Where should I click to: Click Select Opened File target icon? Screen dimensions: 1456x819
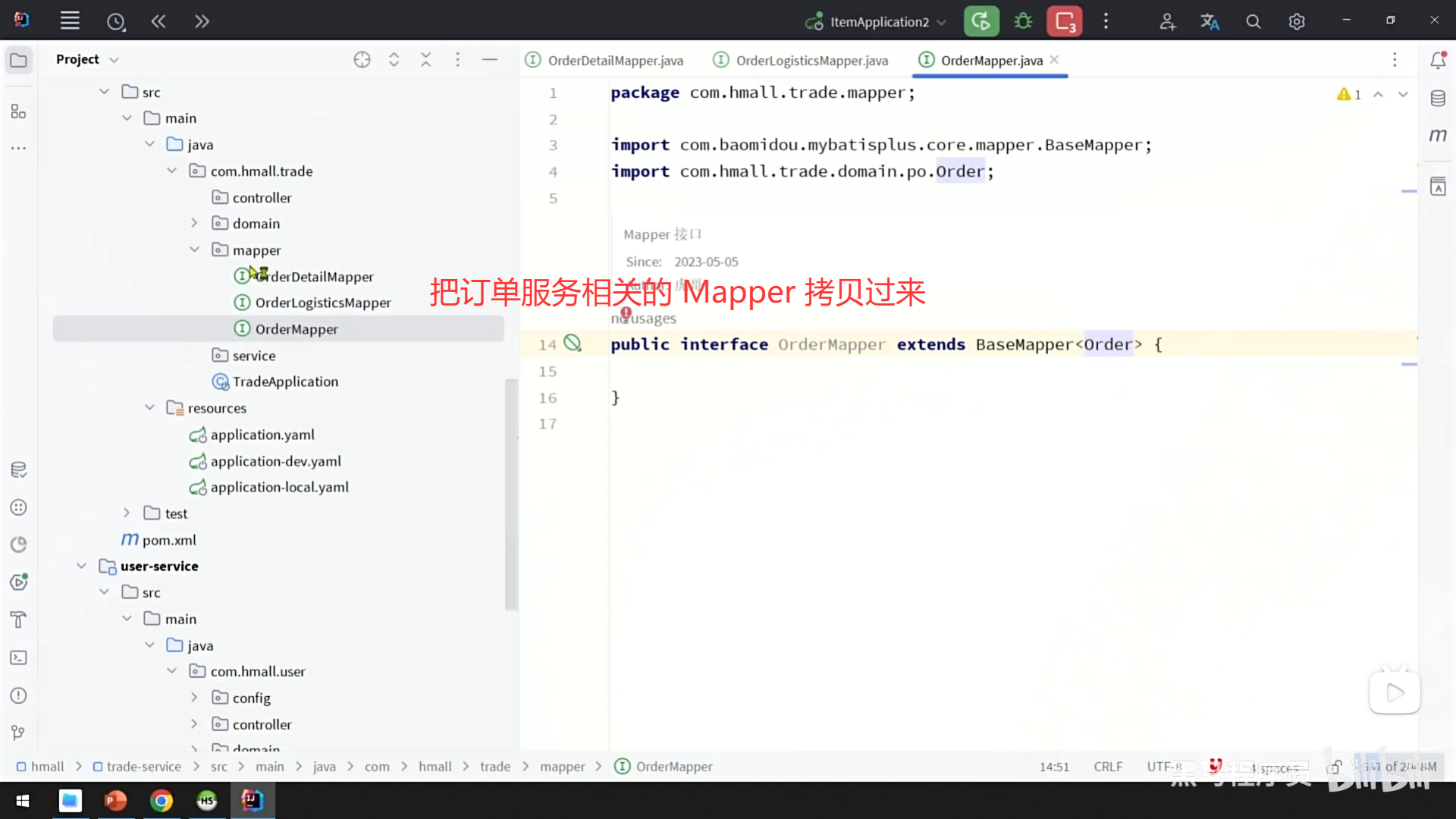pyautogui.click(x=362, y=60)
